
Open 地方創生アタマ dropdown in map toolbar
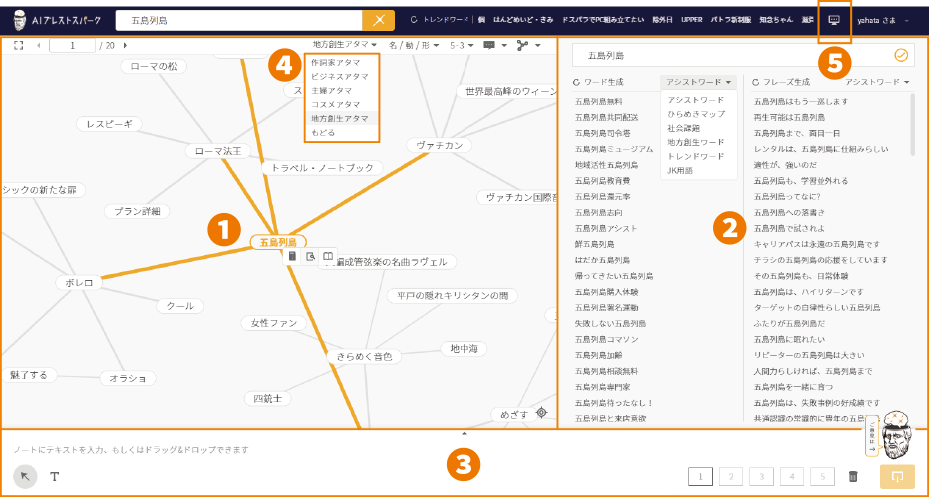pos(345,45)
